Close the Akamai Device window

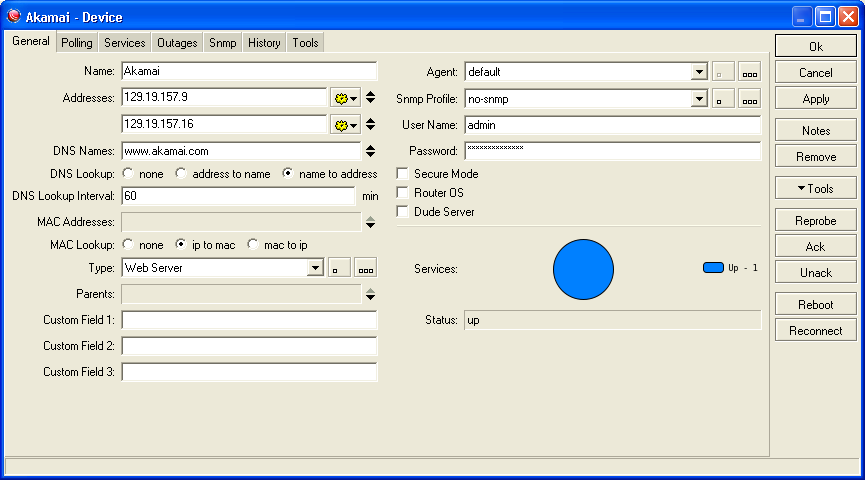pyautogui.click(x=848, y=17)
